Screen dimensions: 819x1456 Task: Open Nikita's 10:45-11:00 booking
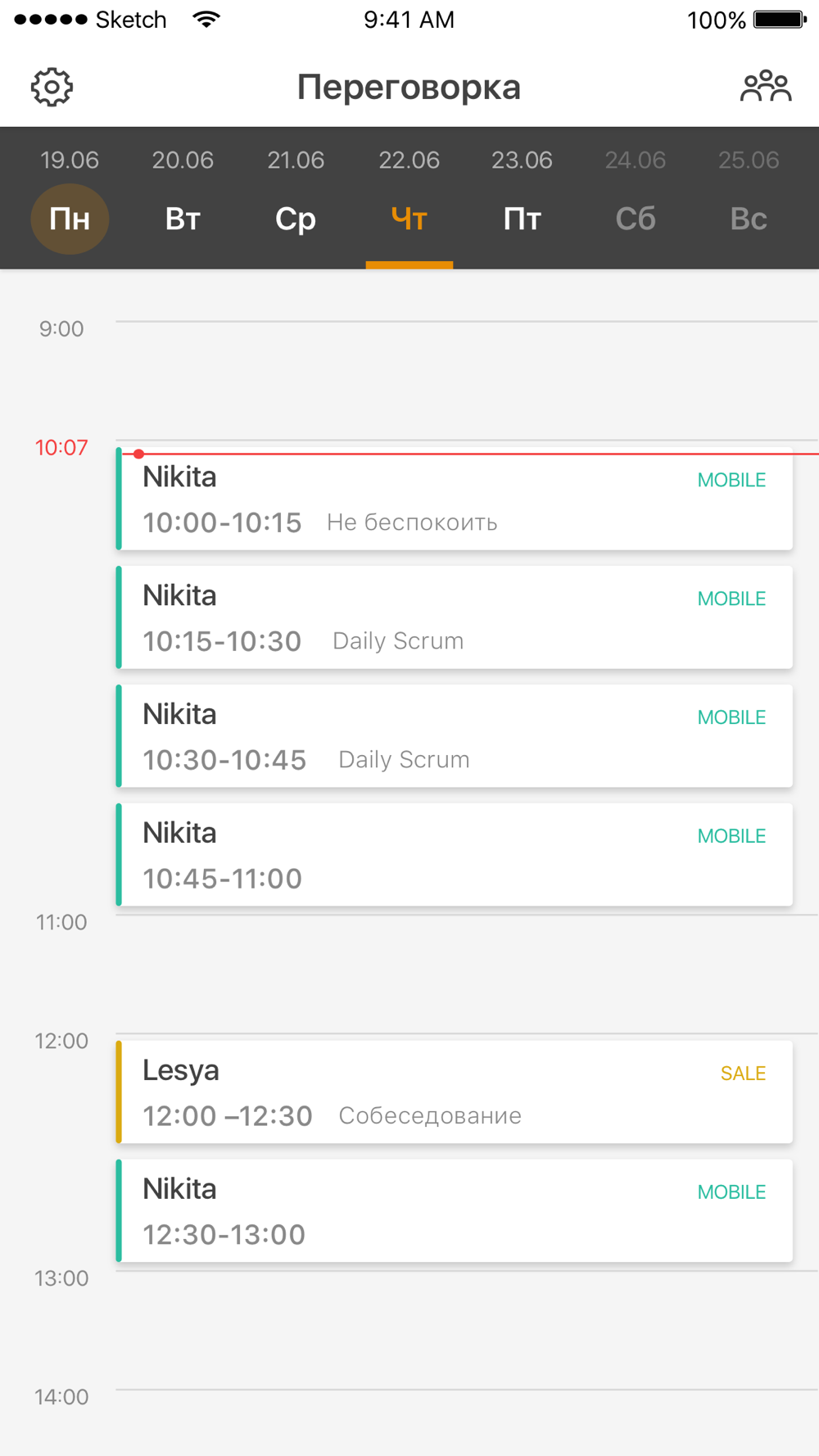point(455,855)
